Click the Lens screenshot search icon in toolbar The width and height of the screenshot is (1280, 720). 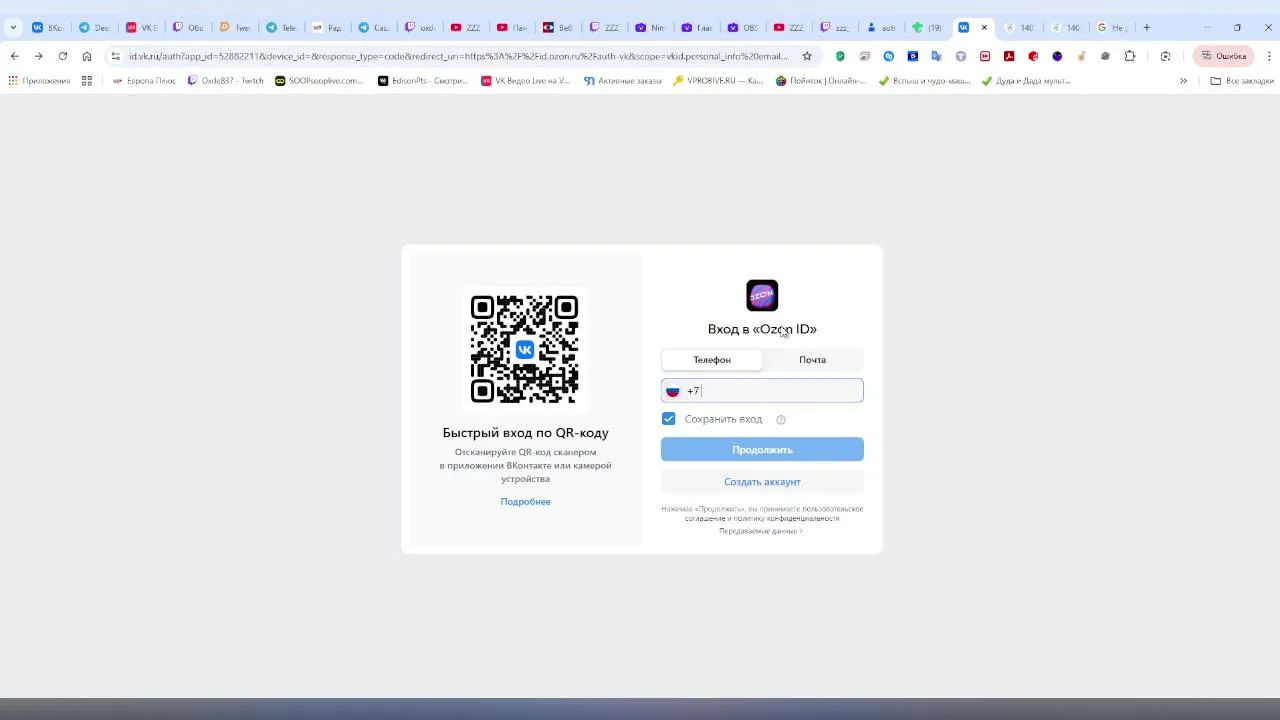click(1165, 56)
